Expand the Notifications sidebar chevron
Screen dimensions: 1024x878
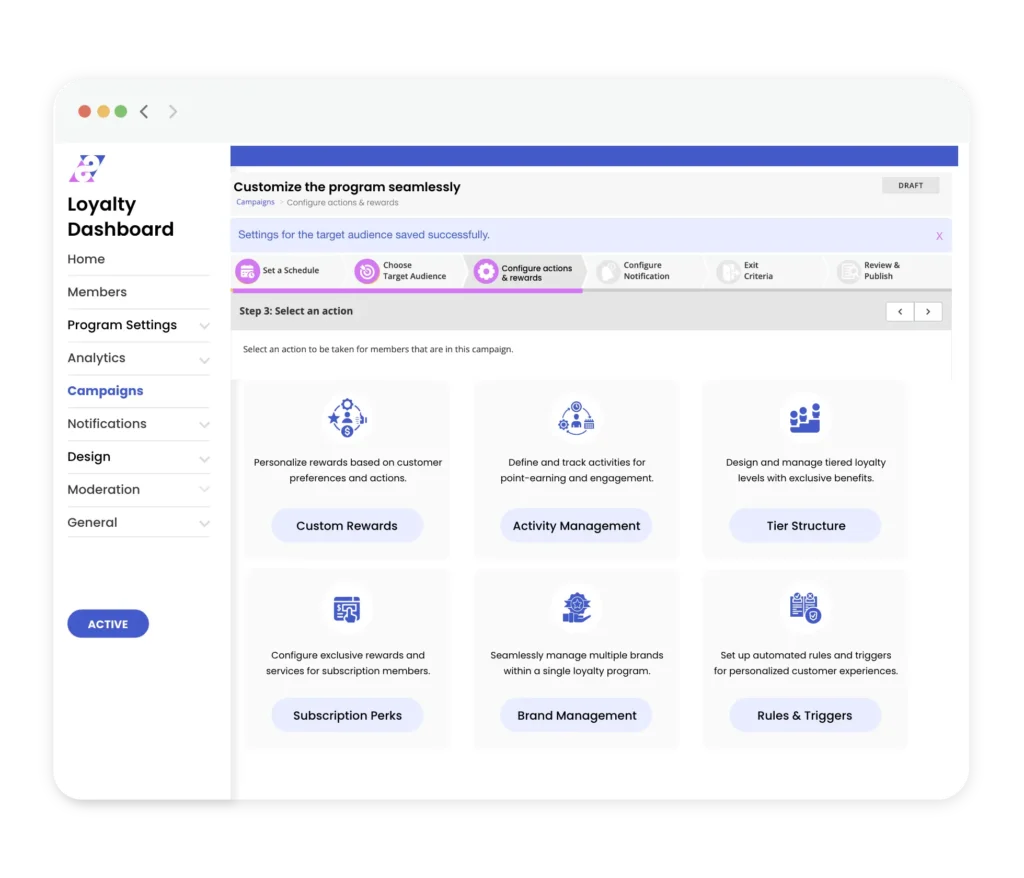click(204, 425)
